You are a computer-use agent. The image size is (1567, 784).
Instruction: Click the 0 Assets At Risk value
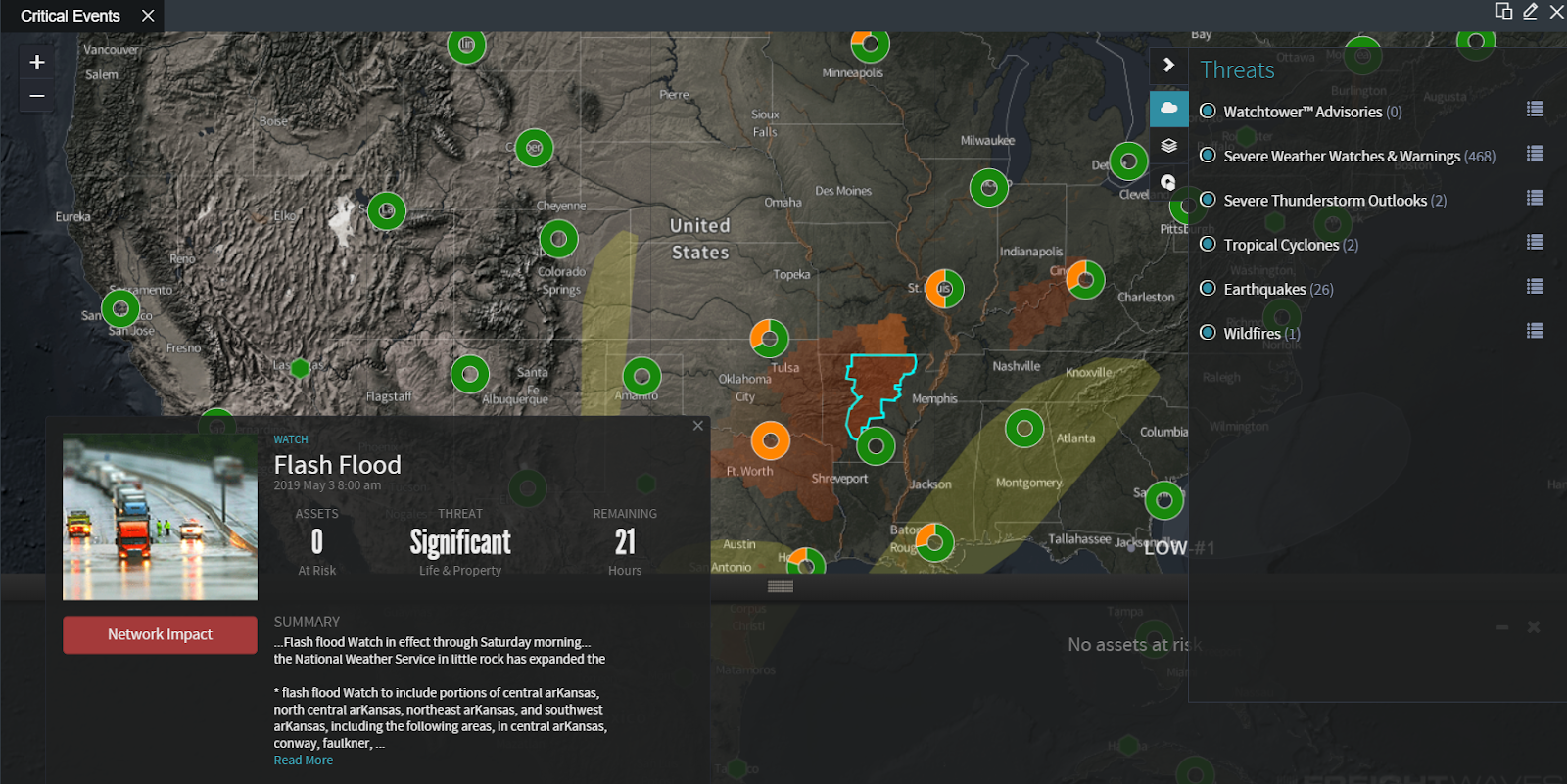(316, 541)
